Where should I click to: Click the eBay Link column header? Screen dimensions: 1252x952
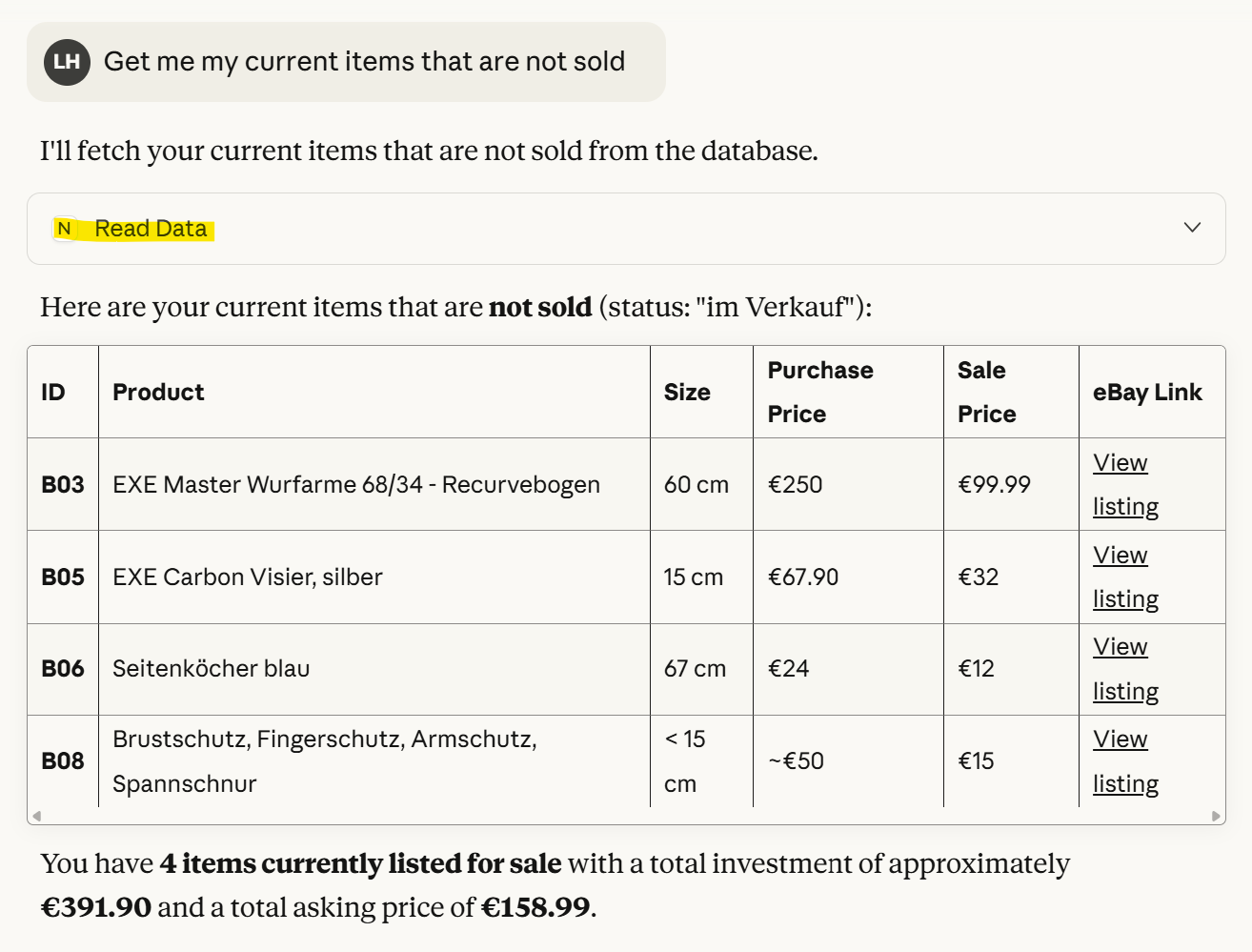coord(1147,393)
